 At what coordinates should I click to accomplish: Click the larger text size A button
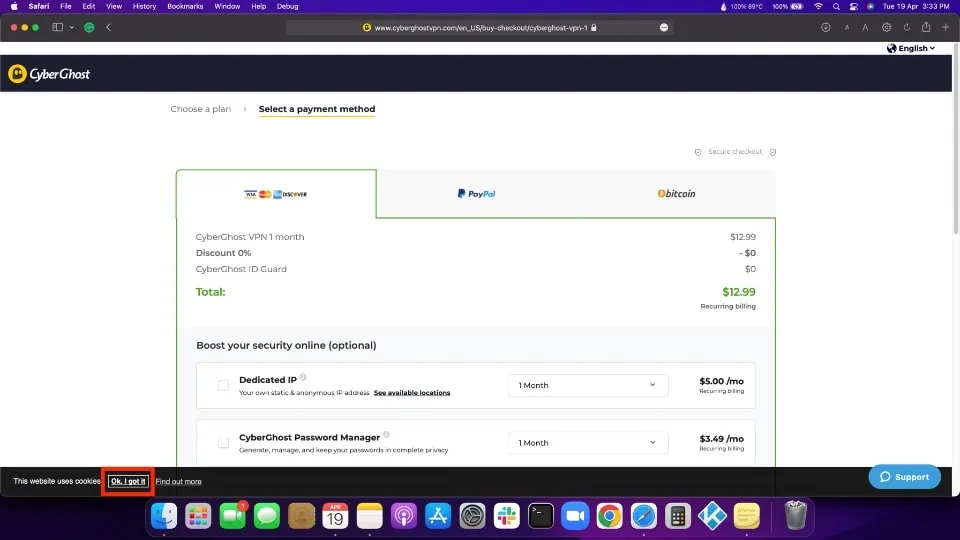865,28
